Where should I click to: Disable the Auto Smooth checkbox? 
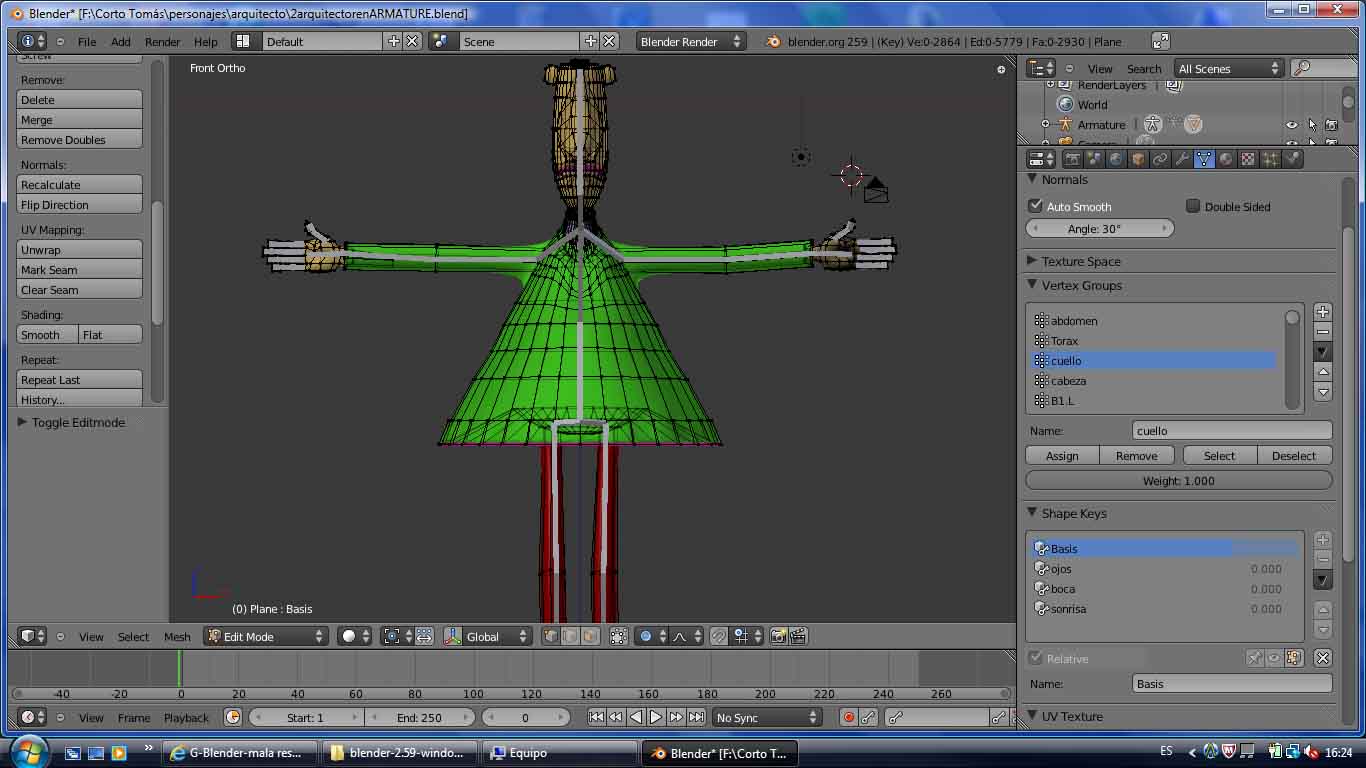1036,206
